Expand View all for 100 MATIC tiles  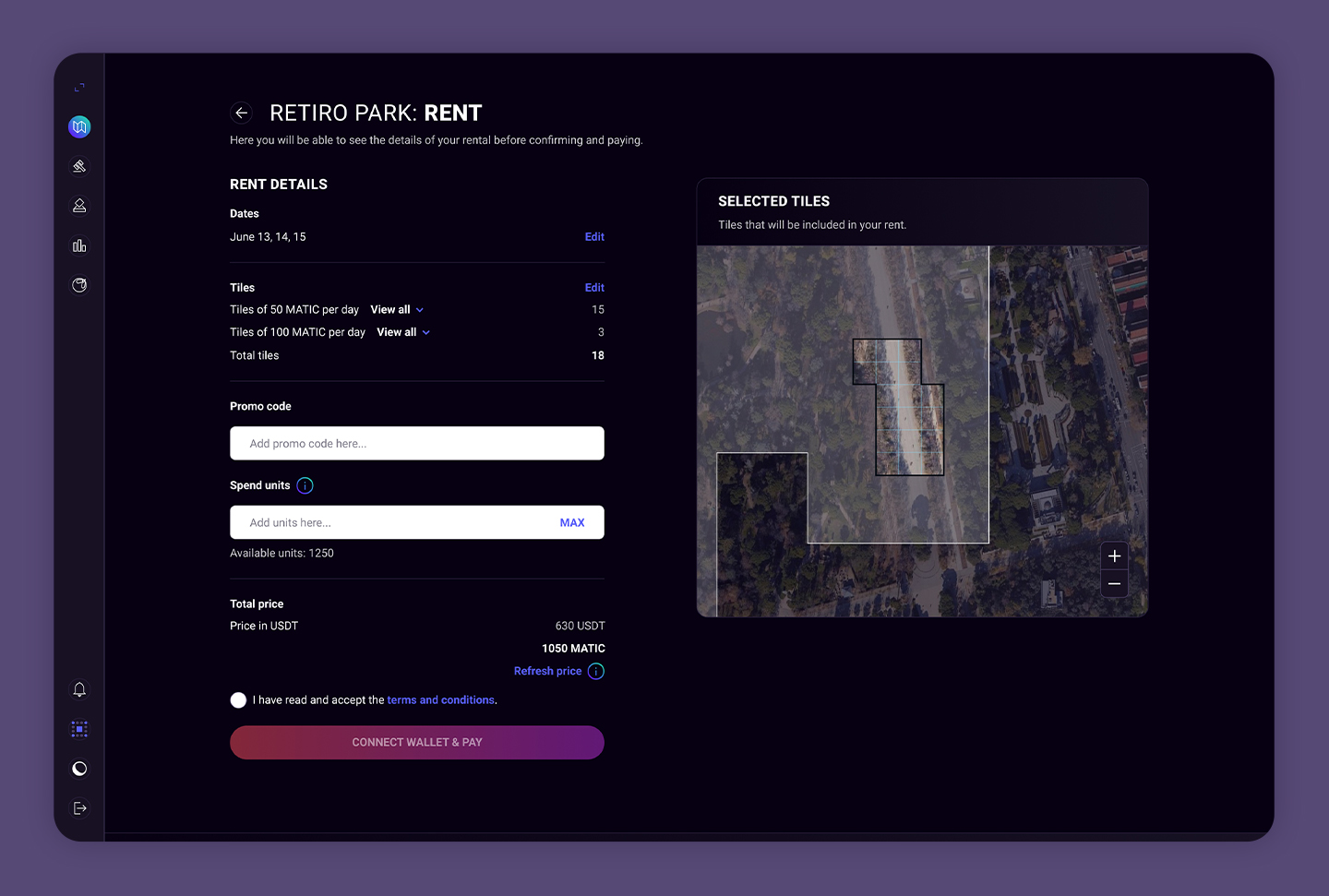(x=403, y=332)
